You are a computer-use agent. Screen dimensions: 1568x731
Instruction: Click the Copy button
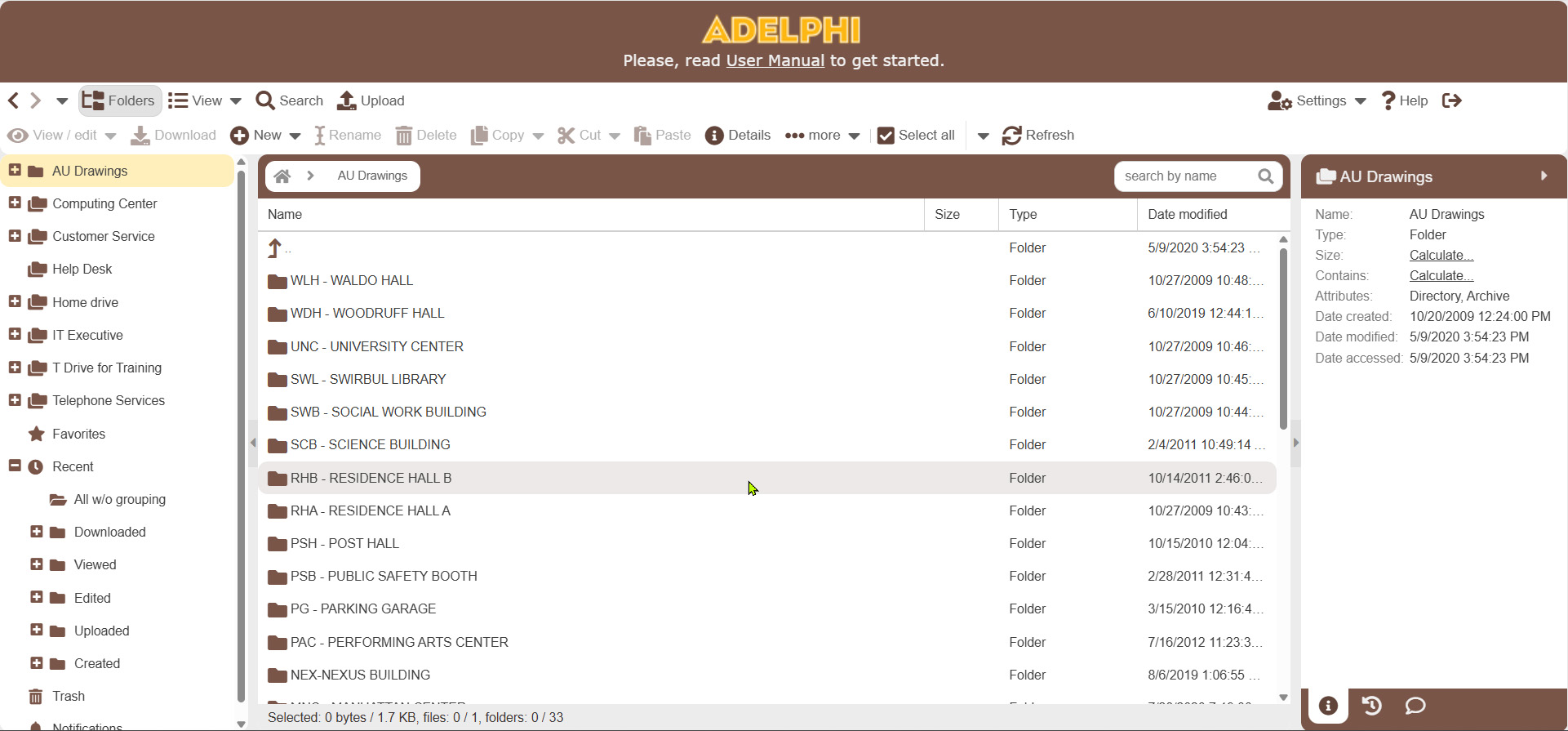tap(498, 135)
